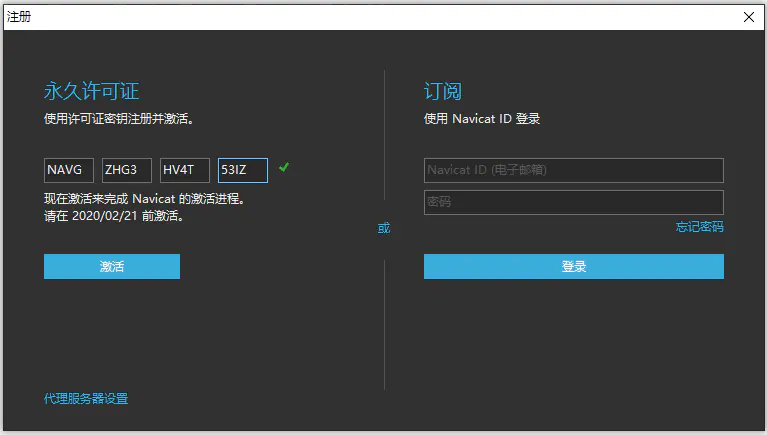Focus the license key field containing HV4T
This screenshot has height=435, width=767.
(x=185, y=170)
